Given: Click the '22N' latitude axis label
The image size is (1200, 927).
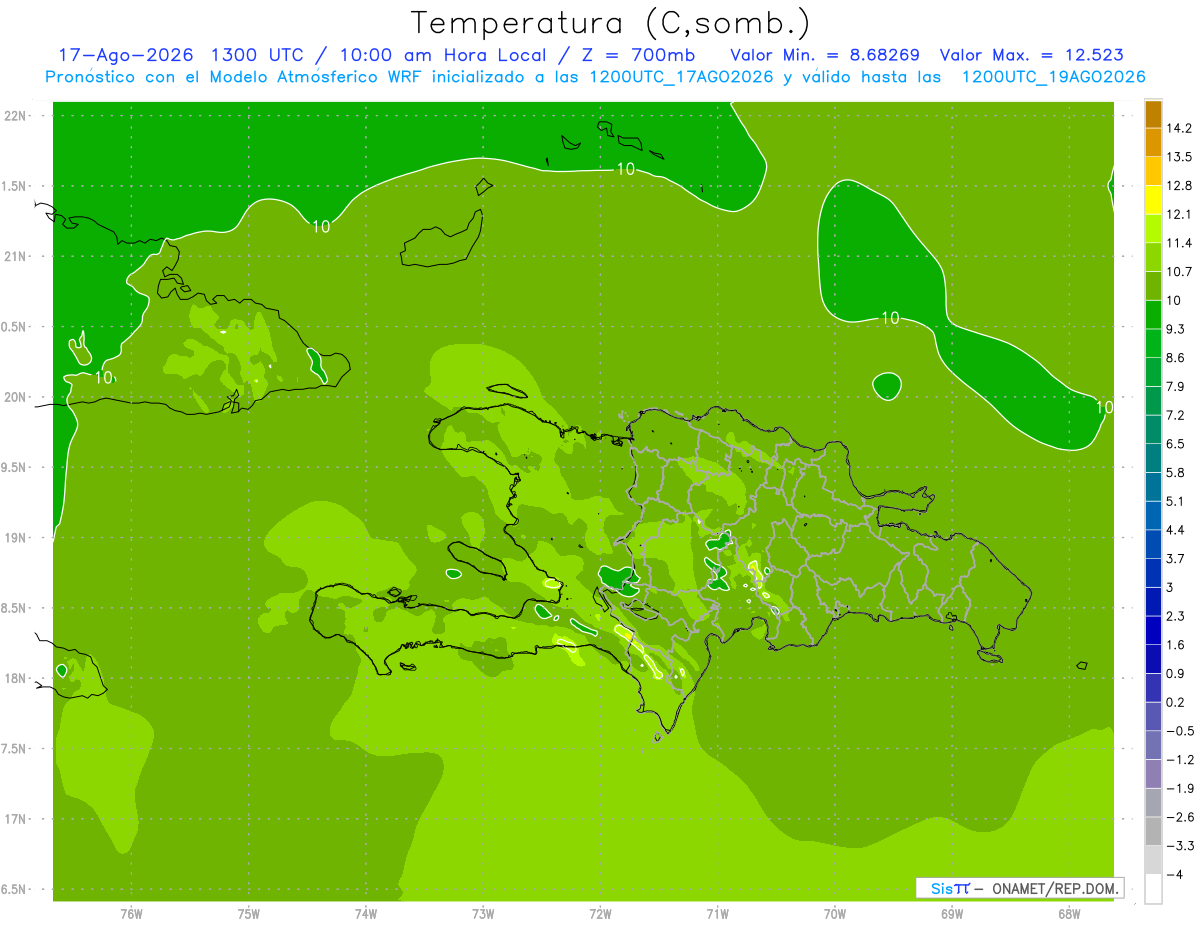Looking at the screenshot, I should 17,116.
